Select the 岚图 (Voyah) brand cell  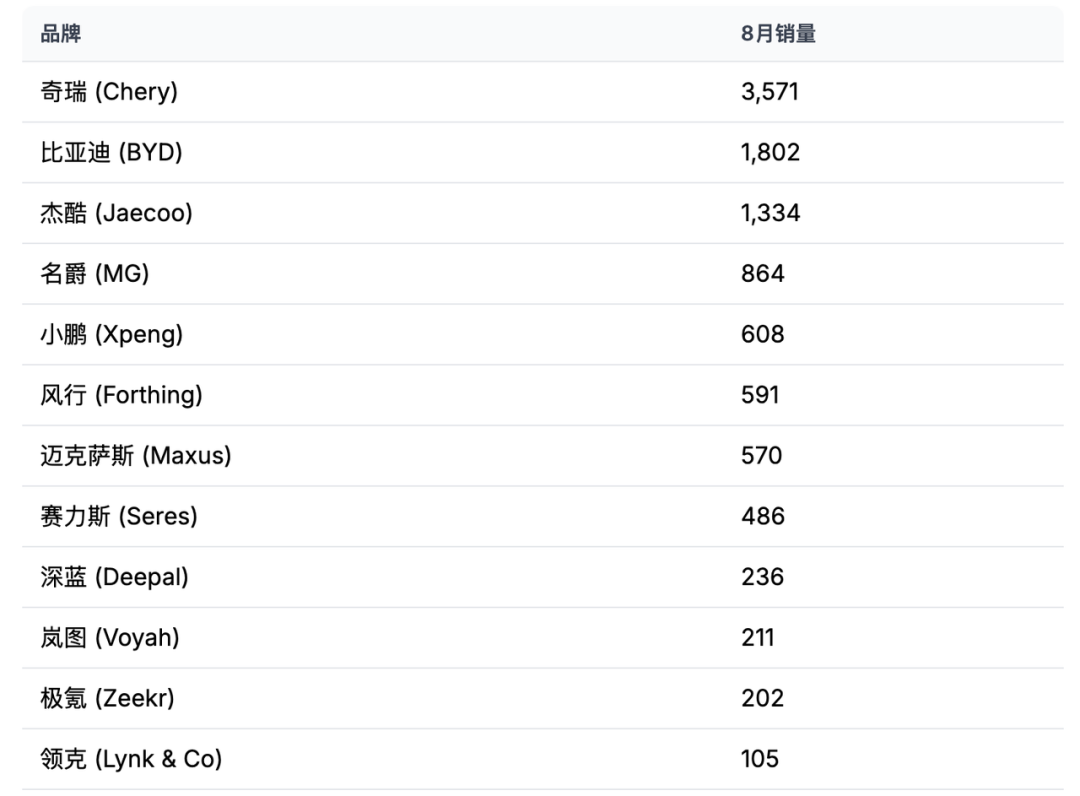(x=110, y=638)
